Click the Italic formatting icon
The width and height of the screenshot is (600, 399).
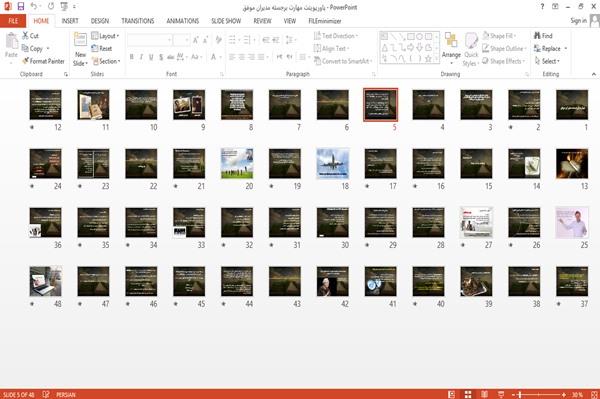tap(141, 57)
